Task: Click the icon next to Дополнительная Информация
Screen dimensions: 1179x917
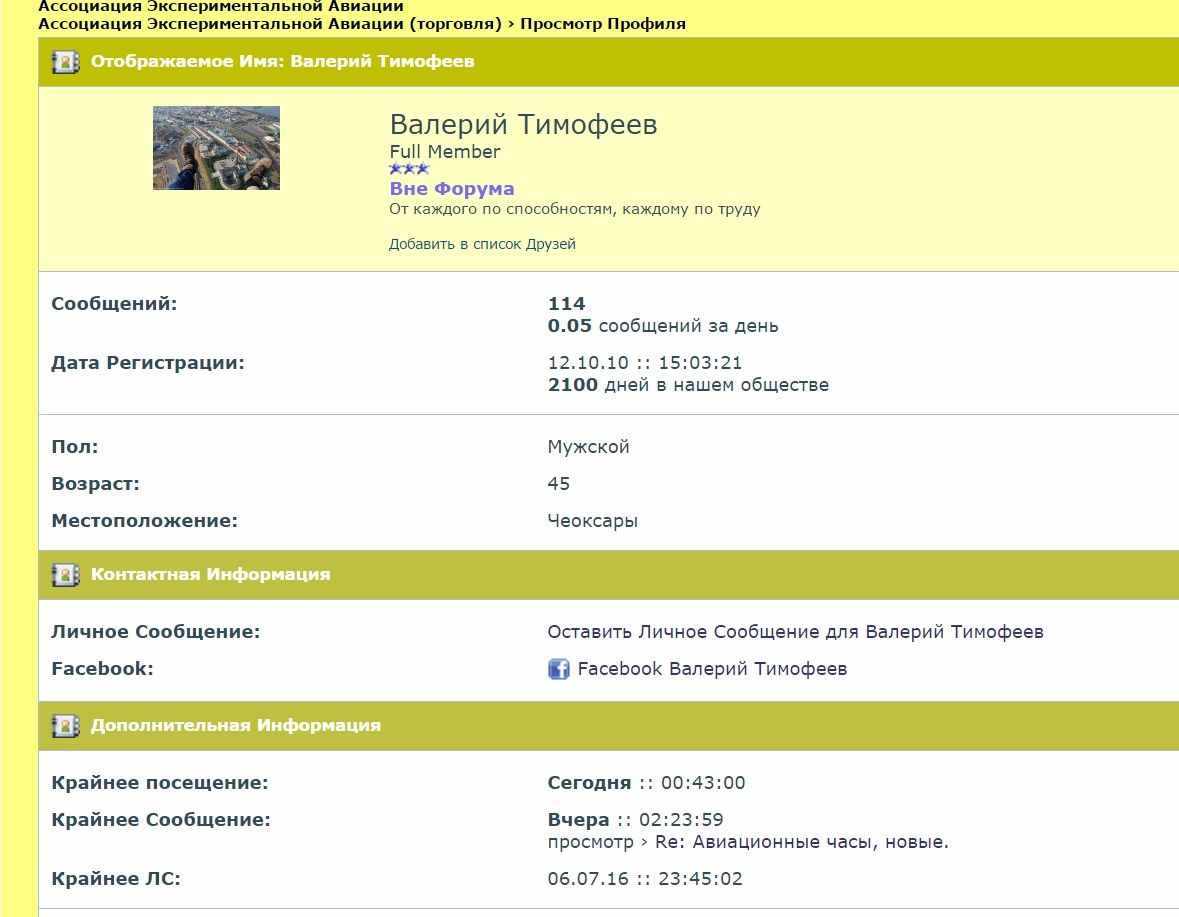Action: [65, 726]
